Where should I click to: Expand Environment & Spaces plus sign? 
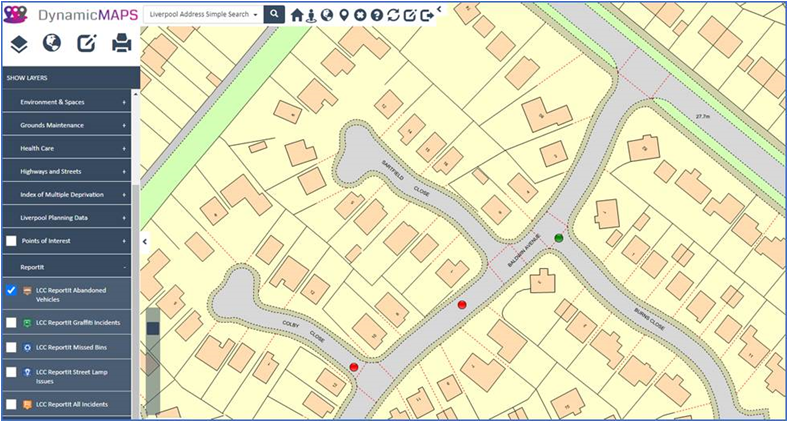pos(124,102)
